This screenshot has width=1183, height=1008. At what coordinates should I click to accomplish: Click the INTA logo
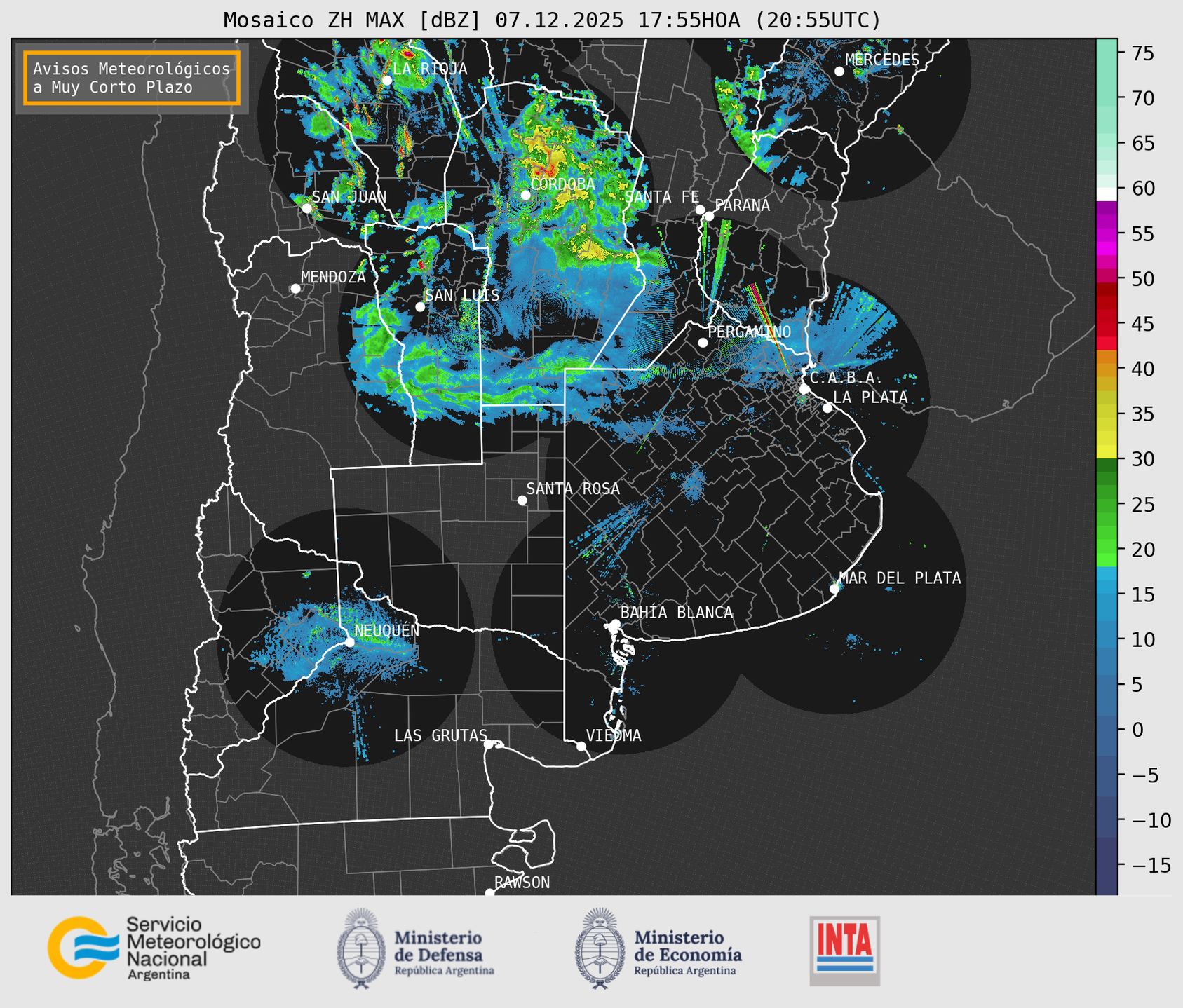point(845,951)
